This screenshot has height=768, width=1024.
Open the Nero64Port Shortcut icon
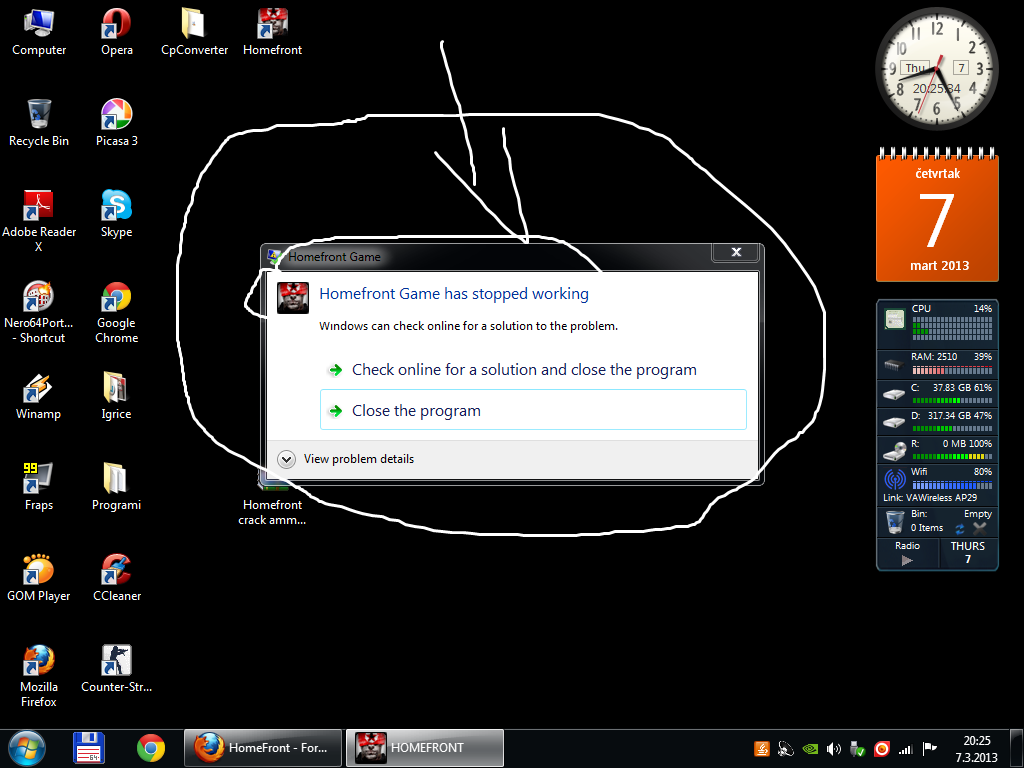tap(39, 312)
